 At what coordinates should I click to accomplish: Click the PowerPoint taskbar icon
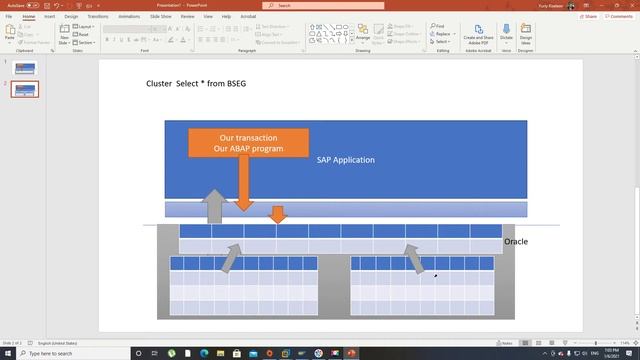(351, 353)
